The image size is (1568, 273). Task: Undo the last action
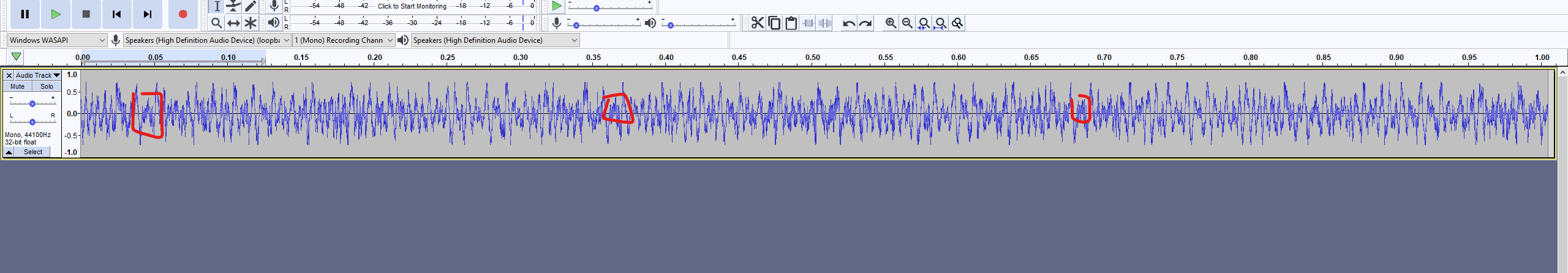coord(848,23)
